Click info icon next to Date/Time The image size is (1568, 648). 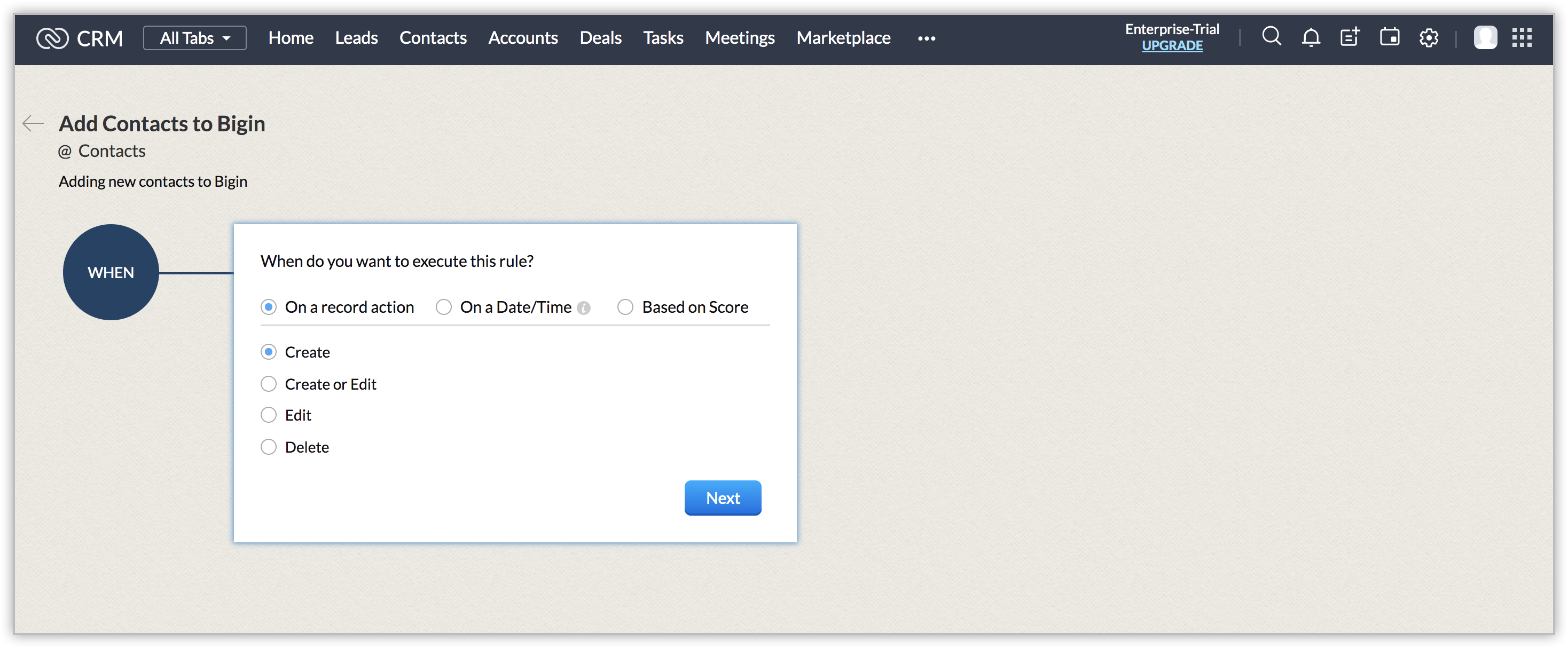583,309
